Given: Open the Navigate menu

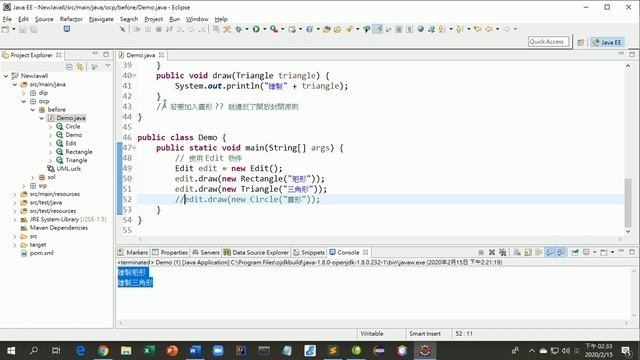Looking at the screenshot, I should click(x=101, y=19).
